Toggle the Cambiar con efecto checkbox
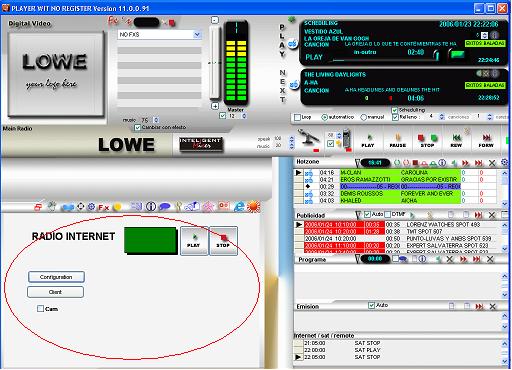This screenshot has width=512, height=370. [x=137, y=127]
